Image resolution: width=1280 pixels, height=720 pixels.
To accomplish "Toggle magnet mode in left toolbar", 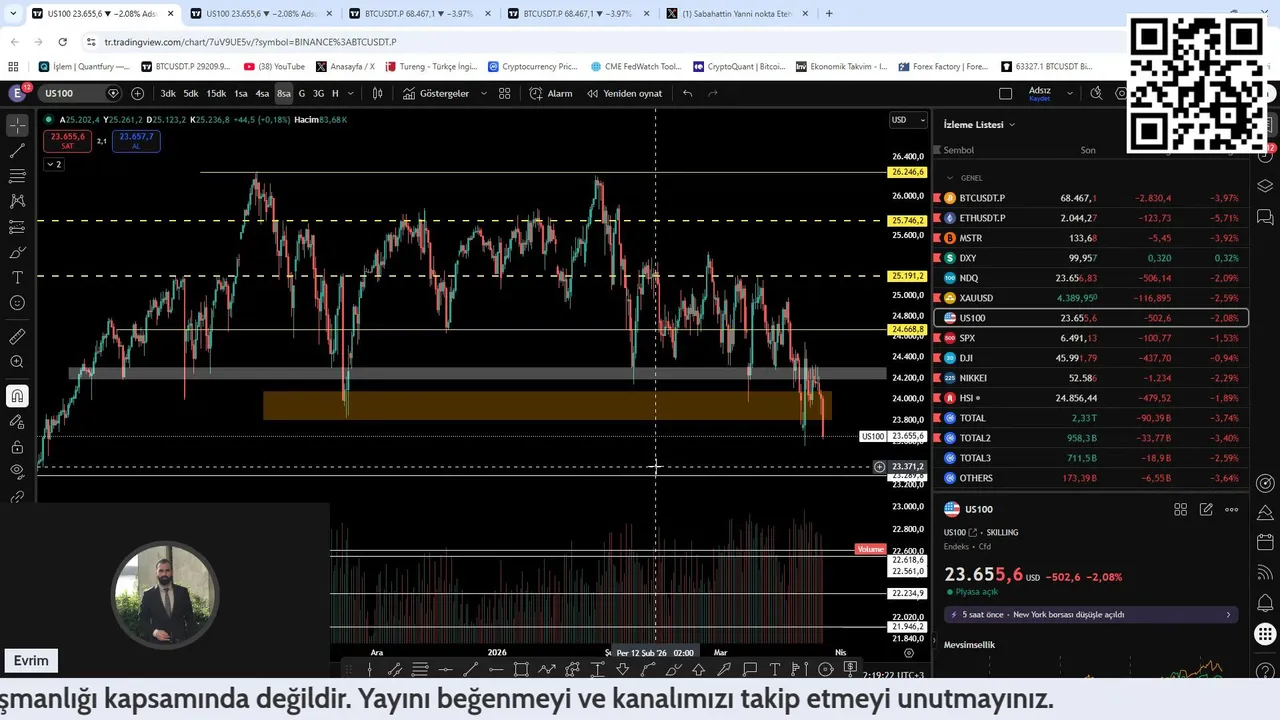I will (x=17, y=396).
